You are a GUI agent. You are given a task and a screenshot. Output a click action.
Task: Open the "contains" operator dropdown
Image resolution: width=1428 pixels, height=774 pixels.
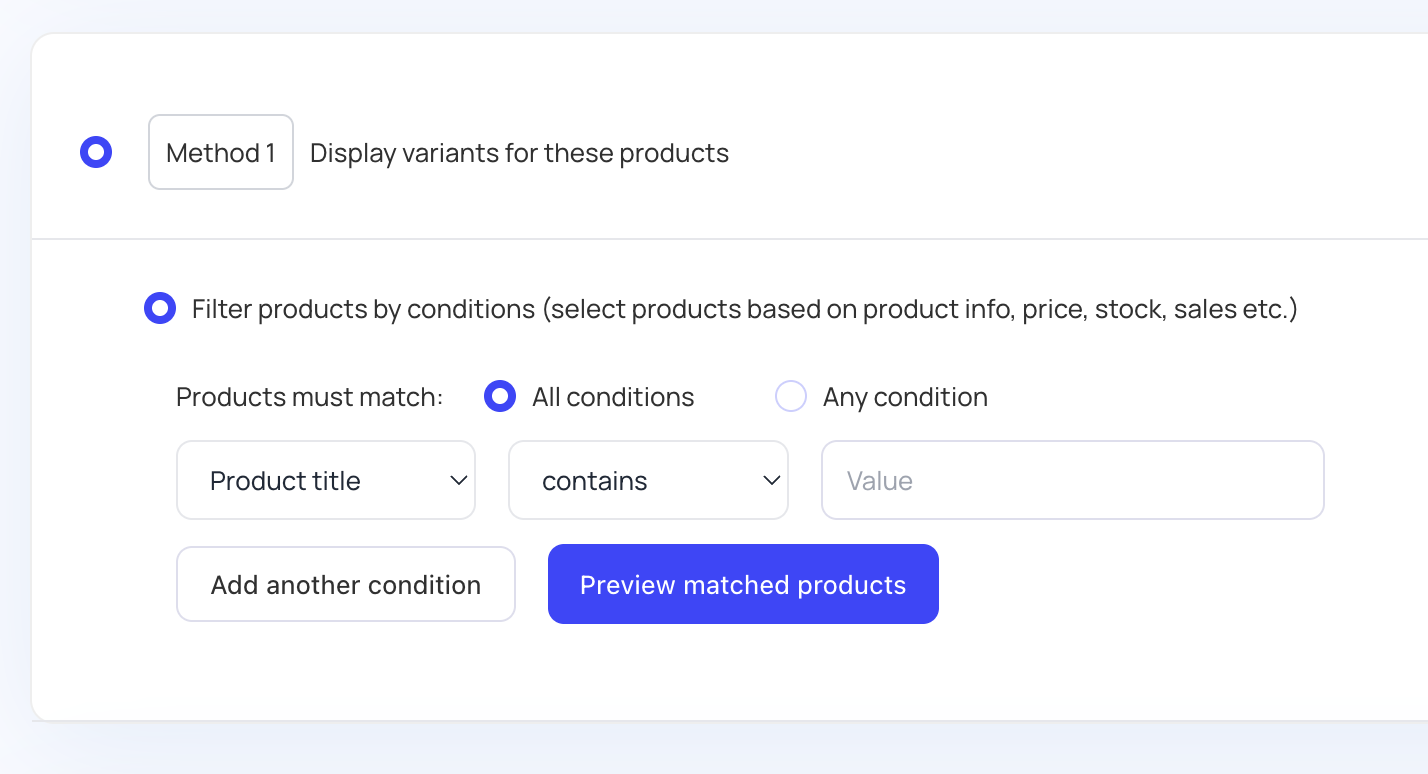click(x=648, y=481)
